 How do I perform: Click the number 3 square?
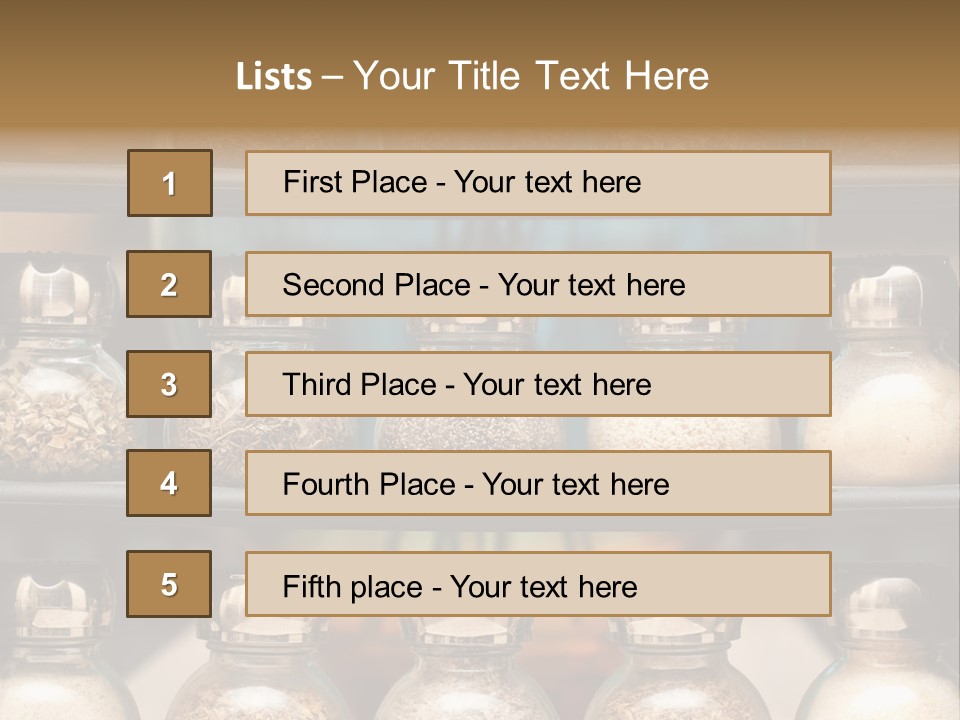(x=169, y=384)
